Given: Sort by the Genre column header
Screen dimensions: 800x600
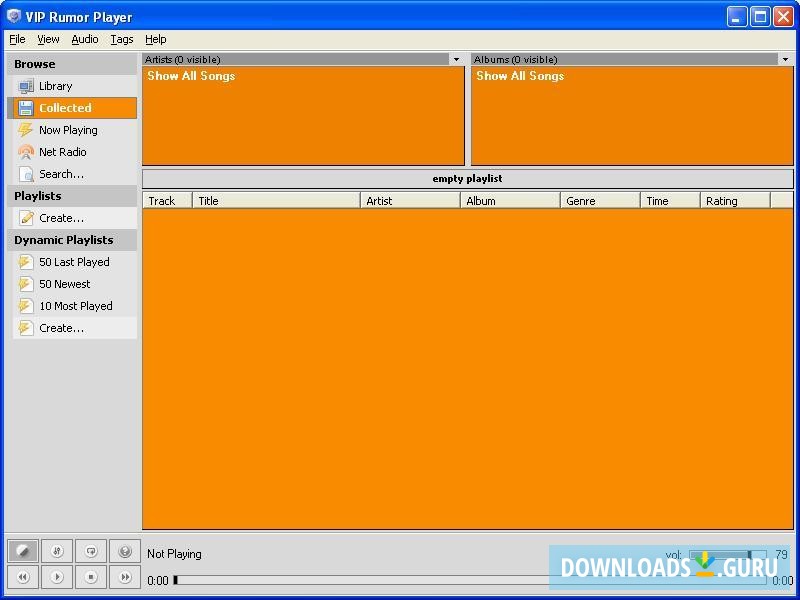Looking at the screenshot, I should click(600, 201).
